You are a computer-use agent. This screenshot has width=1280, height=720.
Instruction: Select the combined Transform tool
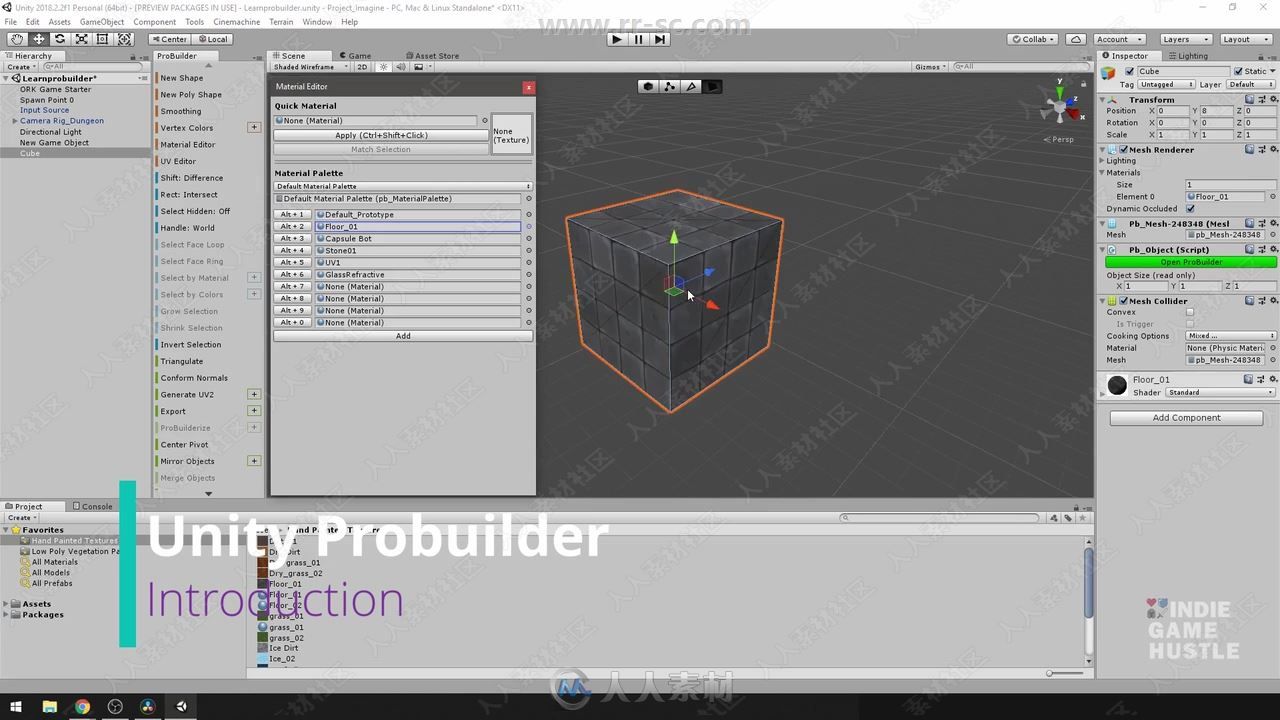pyautogui.click(x=124, y=39)
